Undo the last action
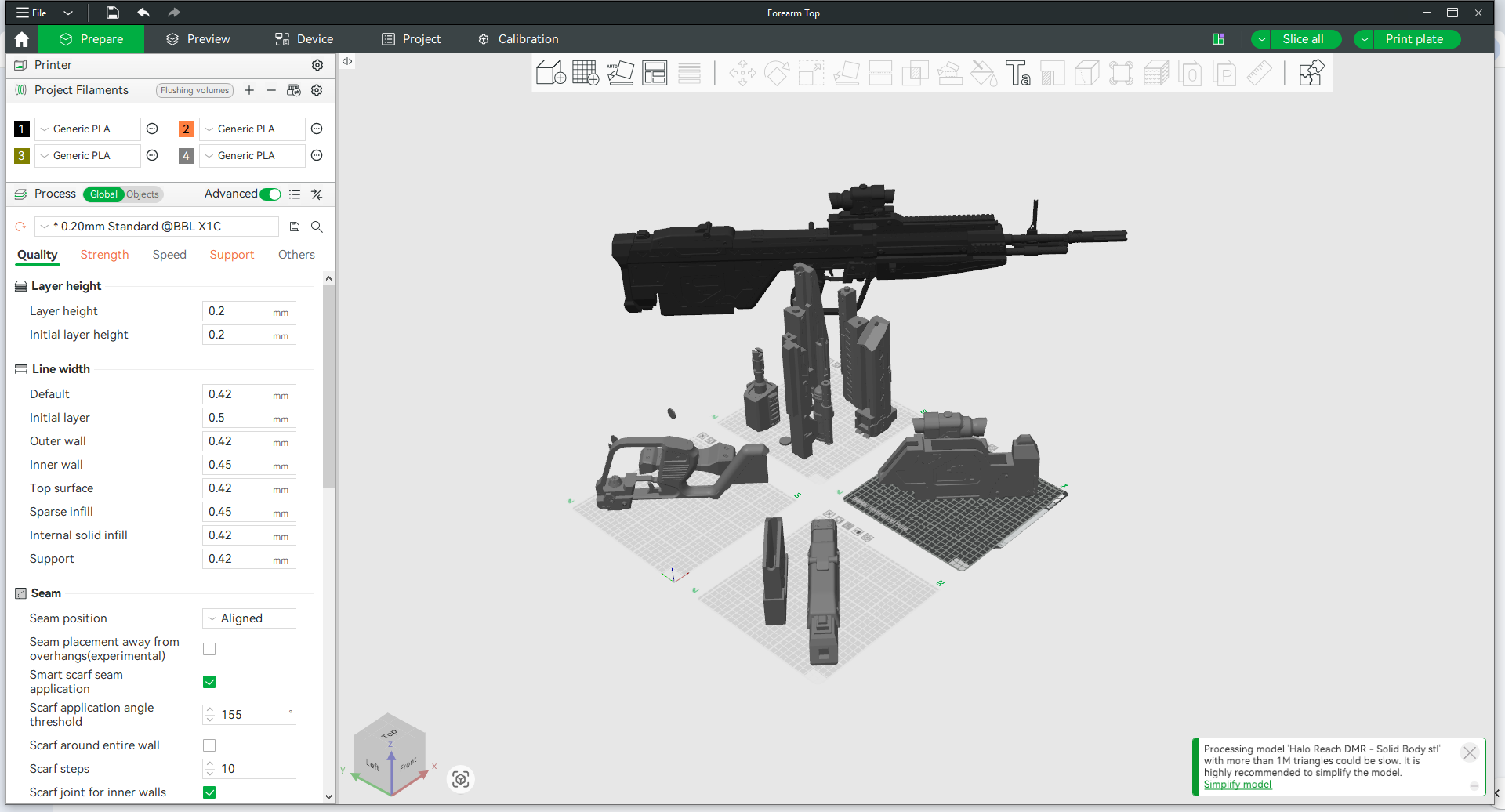This screenshot has height=812, width=1505. pos(143,13)
